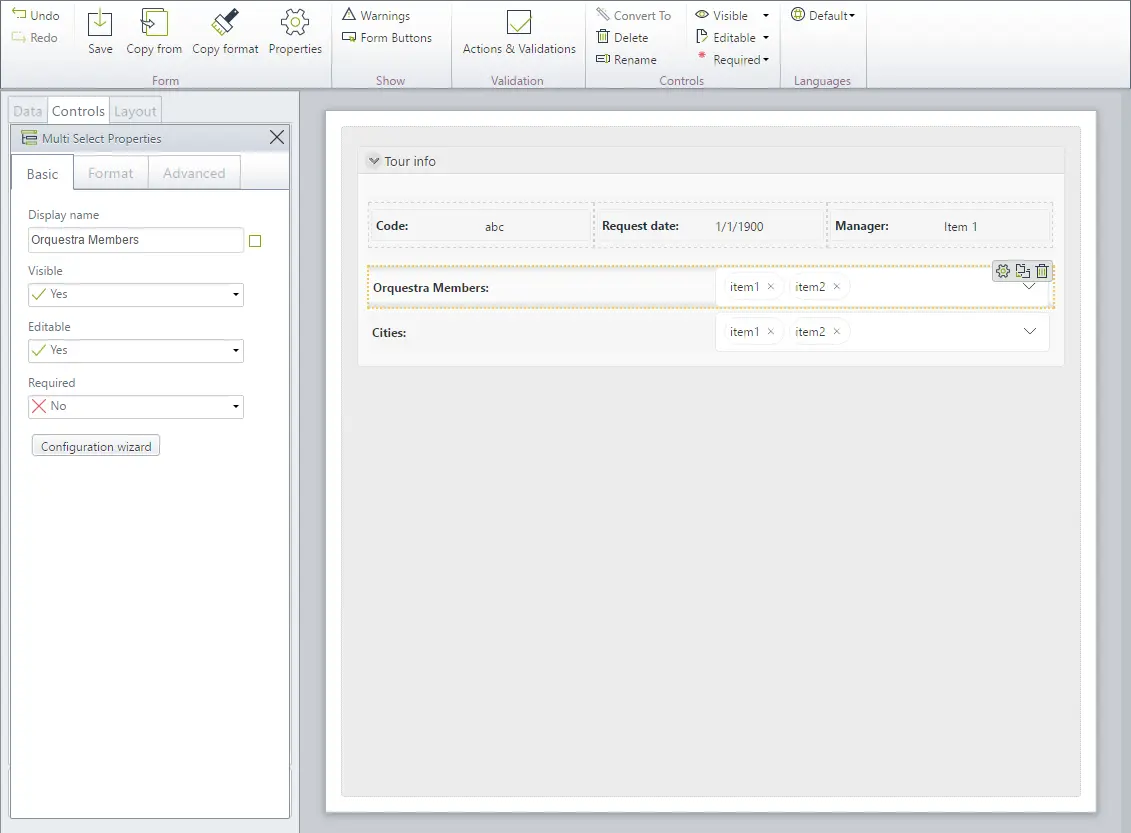
Task: Open the Advanced properties tab
Action: 194,173
